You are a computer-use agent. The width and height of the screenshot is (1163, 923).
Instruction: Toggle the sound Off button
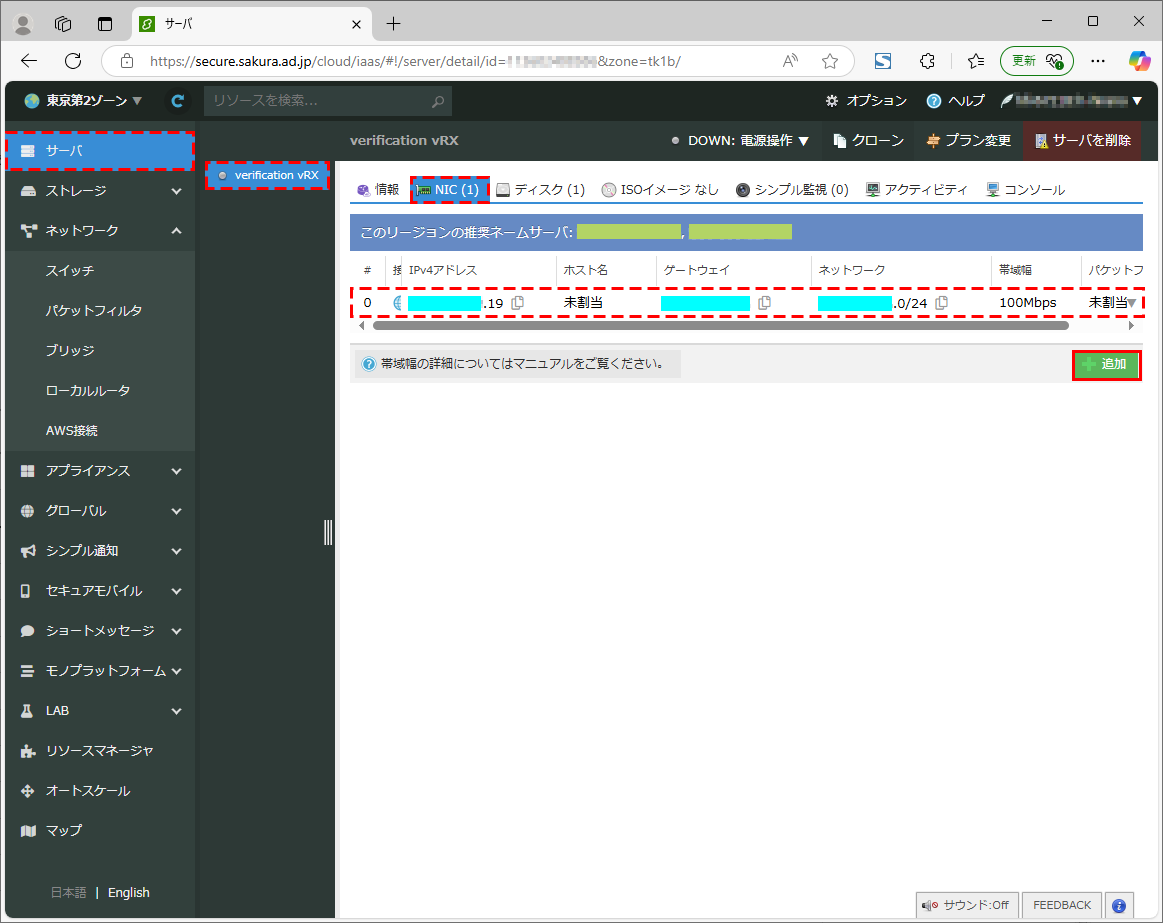[x=967, y=905]
